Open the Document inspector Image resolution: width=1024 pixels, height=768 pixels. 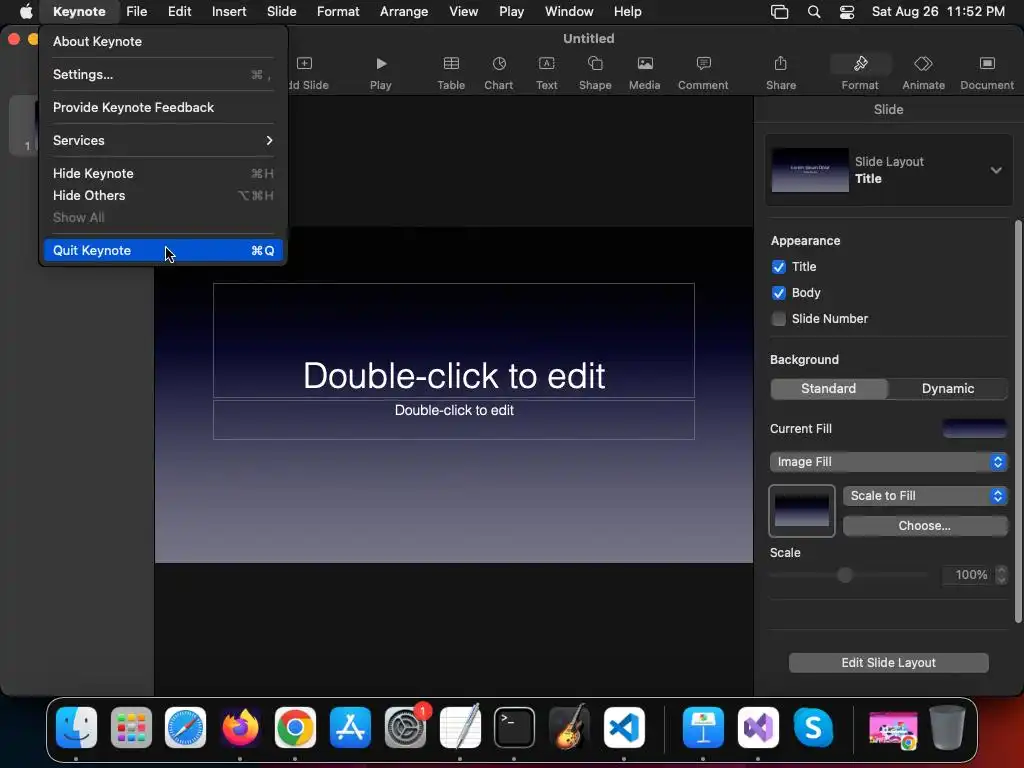987,63
